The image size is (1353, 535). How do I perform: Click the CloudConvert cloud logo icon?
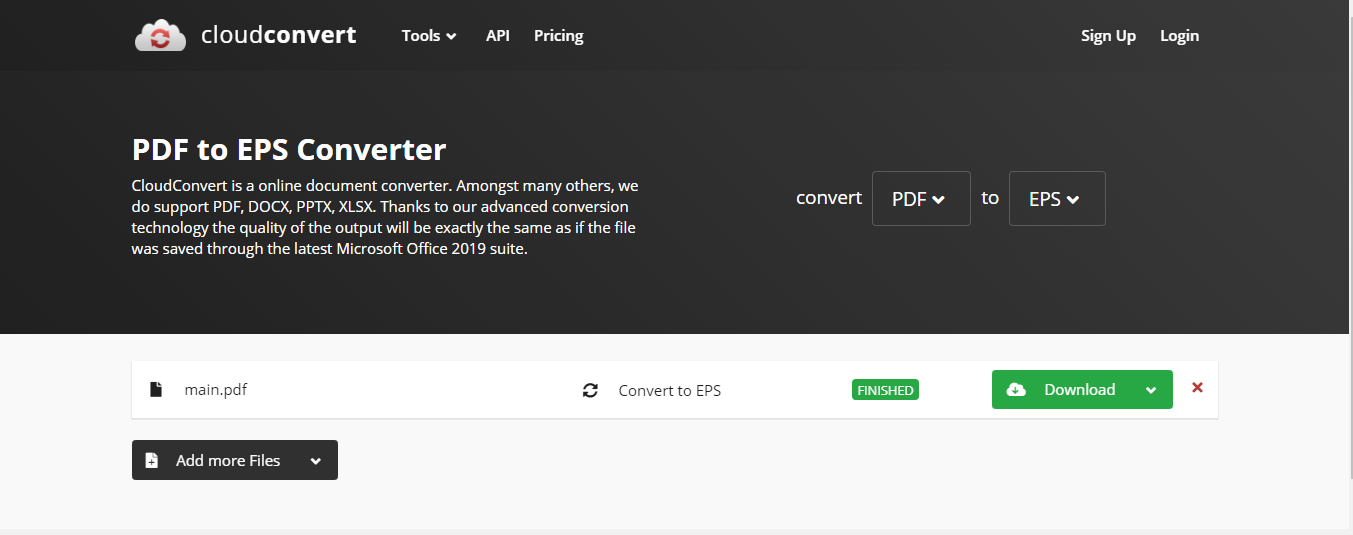160,36
